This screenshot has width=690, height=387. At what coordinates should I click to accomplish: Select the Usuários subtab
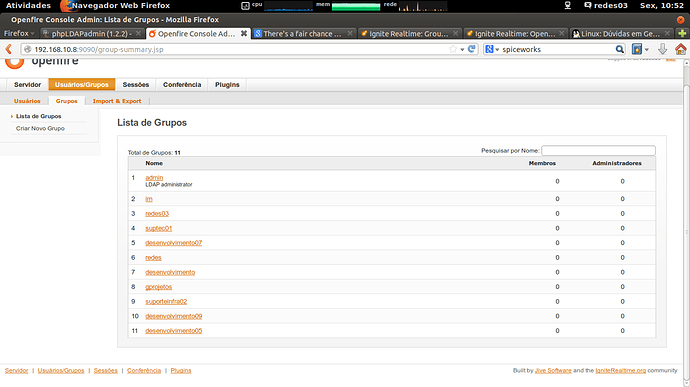pyautogui.click(x=27, y=101)
